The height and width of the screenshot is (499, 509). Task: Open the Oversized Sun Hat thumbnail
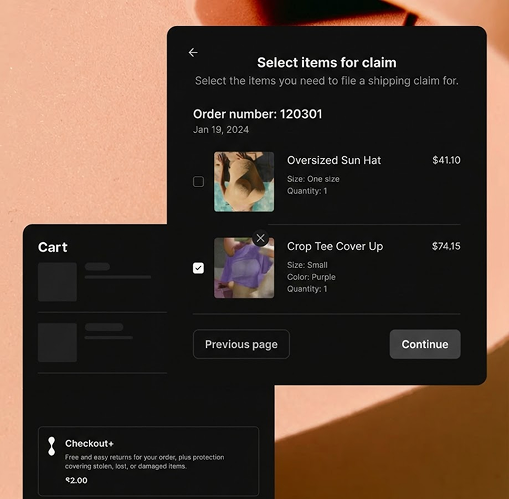pos(244,182)
